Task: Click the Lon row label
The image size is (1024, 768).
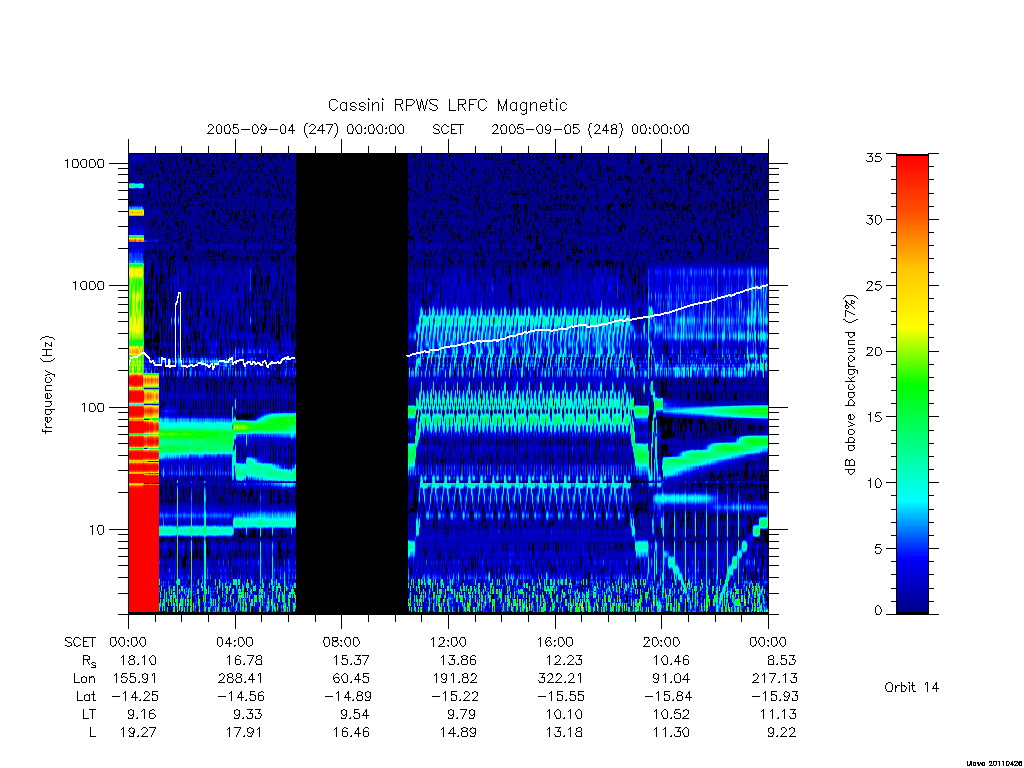Action: click(x=84, y=679)
